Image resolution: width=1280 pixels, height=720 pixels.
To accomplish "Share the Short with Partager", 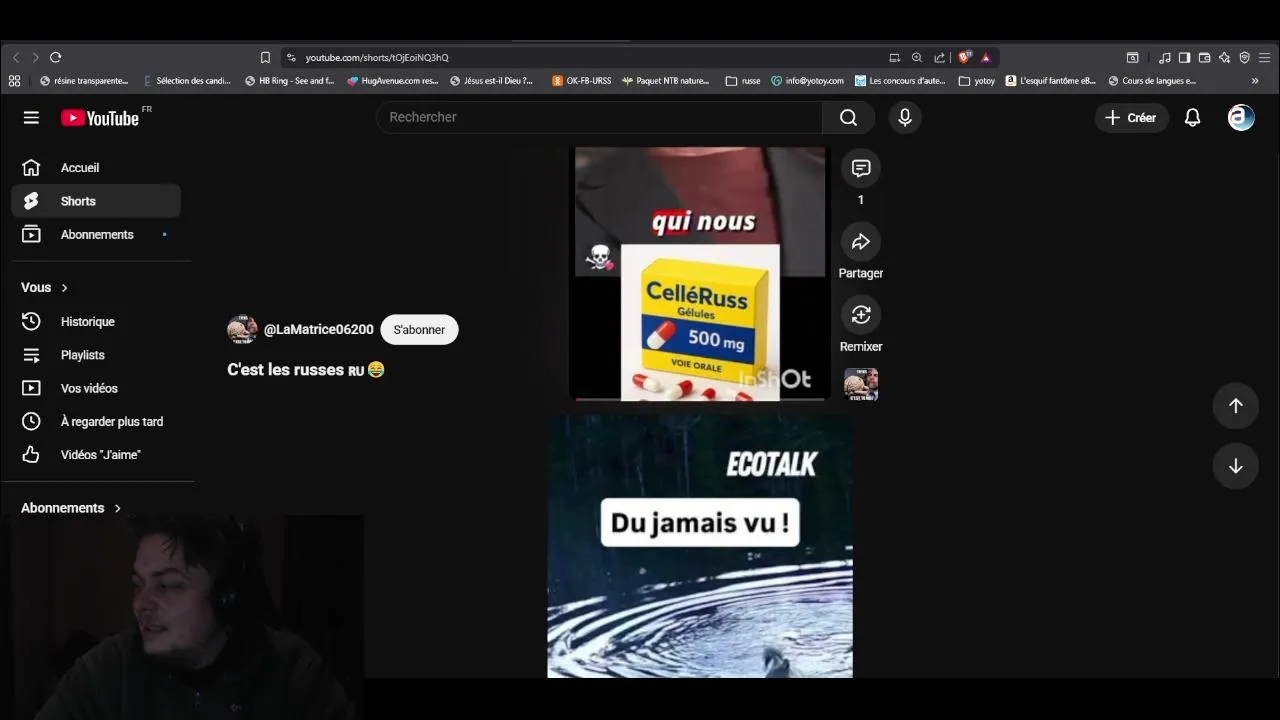I will point(861,242).
